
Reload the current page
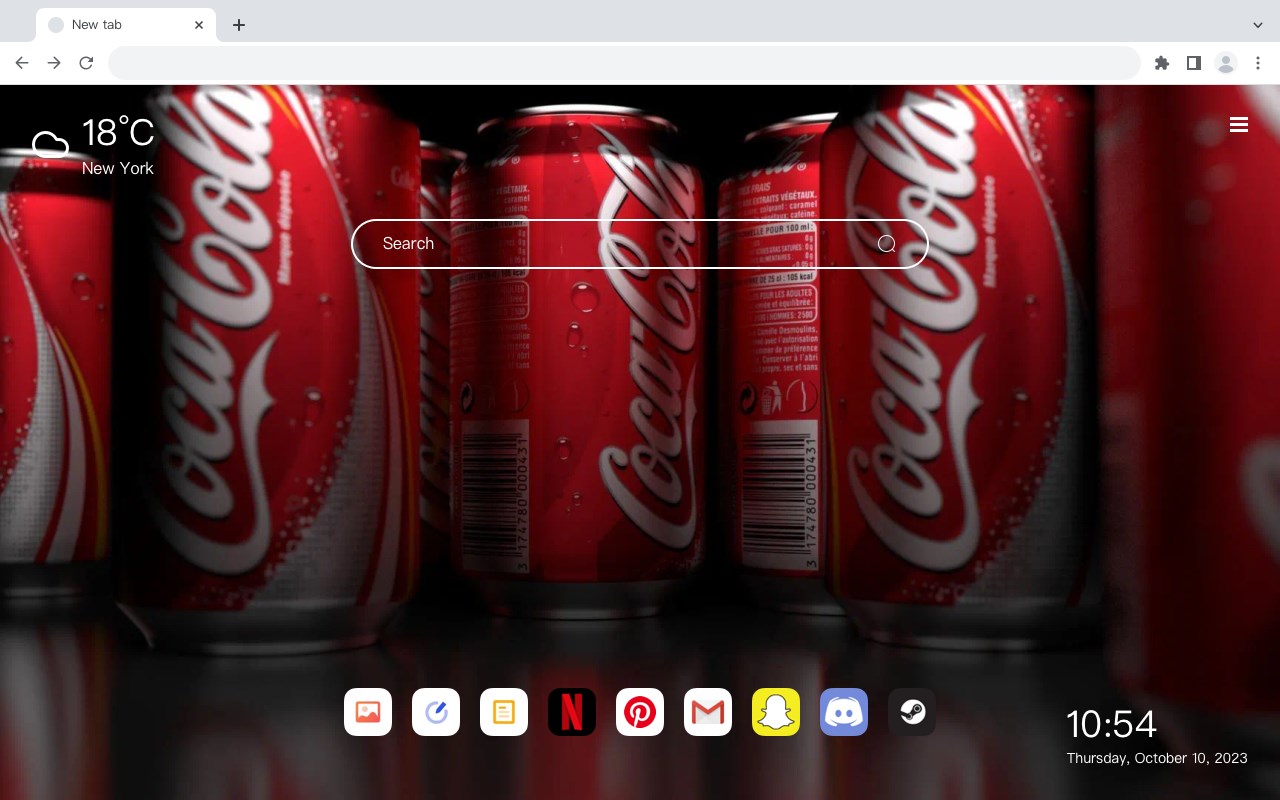click(x=86, y=63)
